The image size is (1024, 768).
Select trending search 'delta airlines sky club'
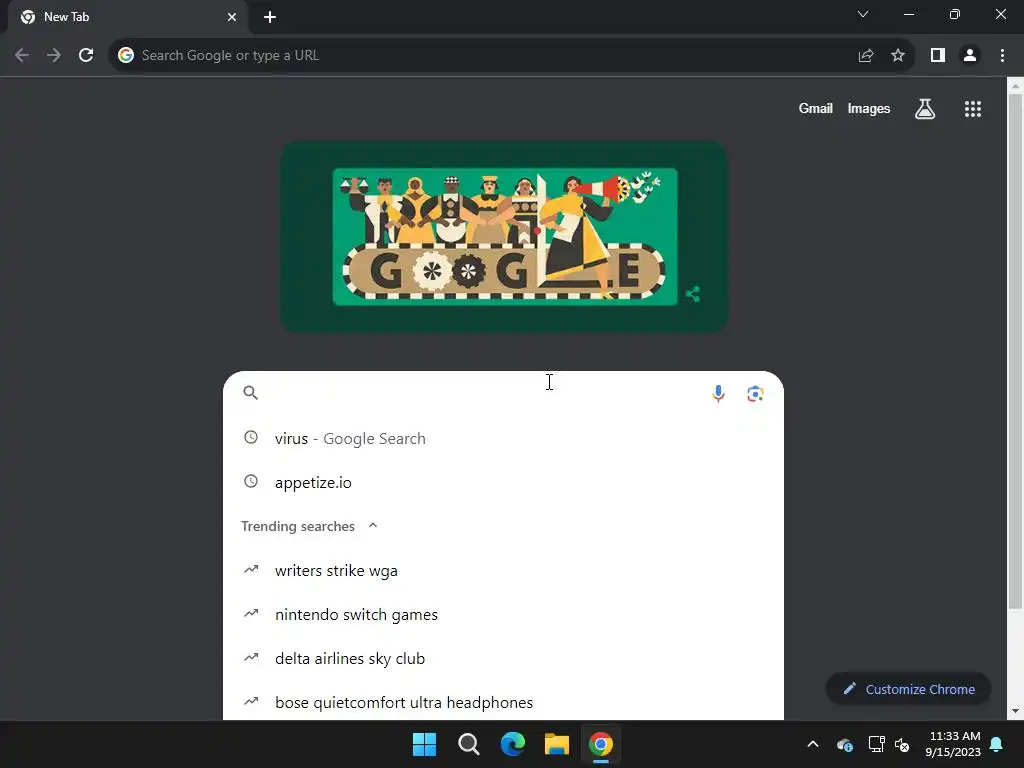point(503,658)
